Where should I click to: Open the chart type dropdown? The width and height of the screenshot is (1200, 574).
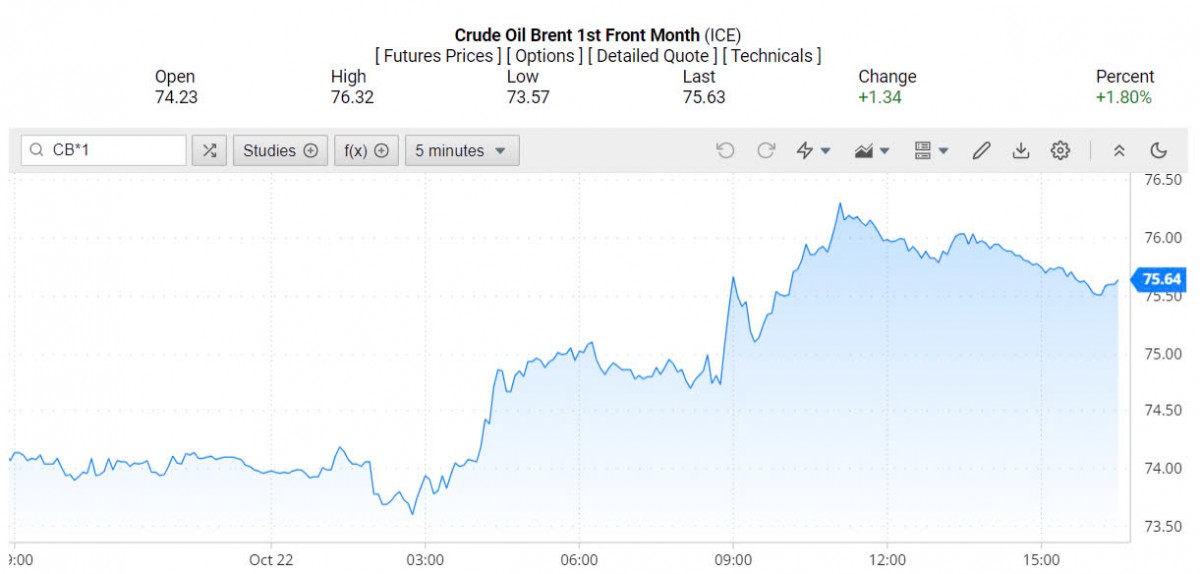pyautogui.click(x=872, y=151)
